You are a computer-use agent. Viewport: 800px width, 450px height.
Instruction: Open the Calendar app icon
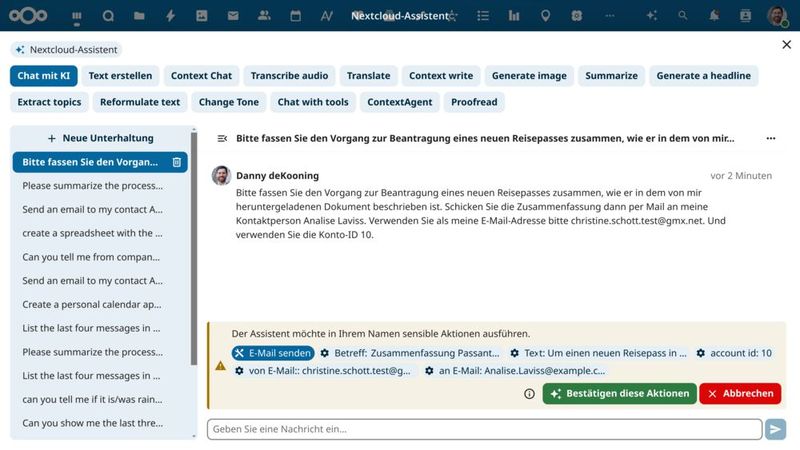(295, 16)
